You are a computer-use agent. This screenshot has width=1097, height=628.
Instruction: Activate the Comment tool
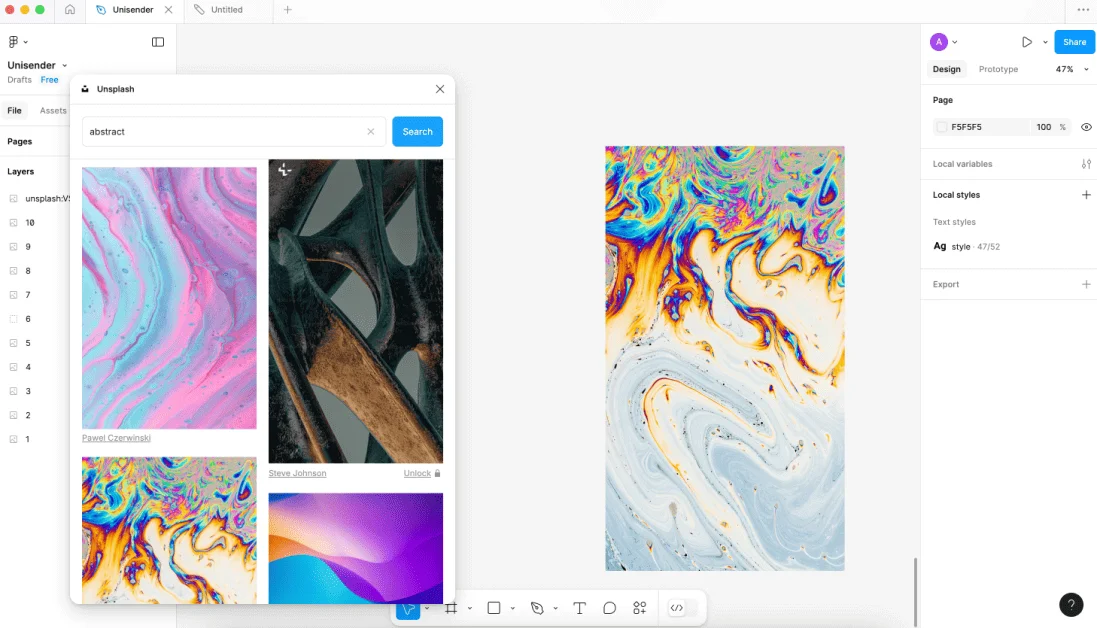(609, 608)
